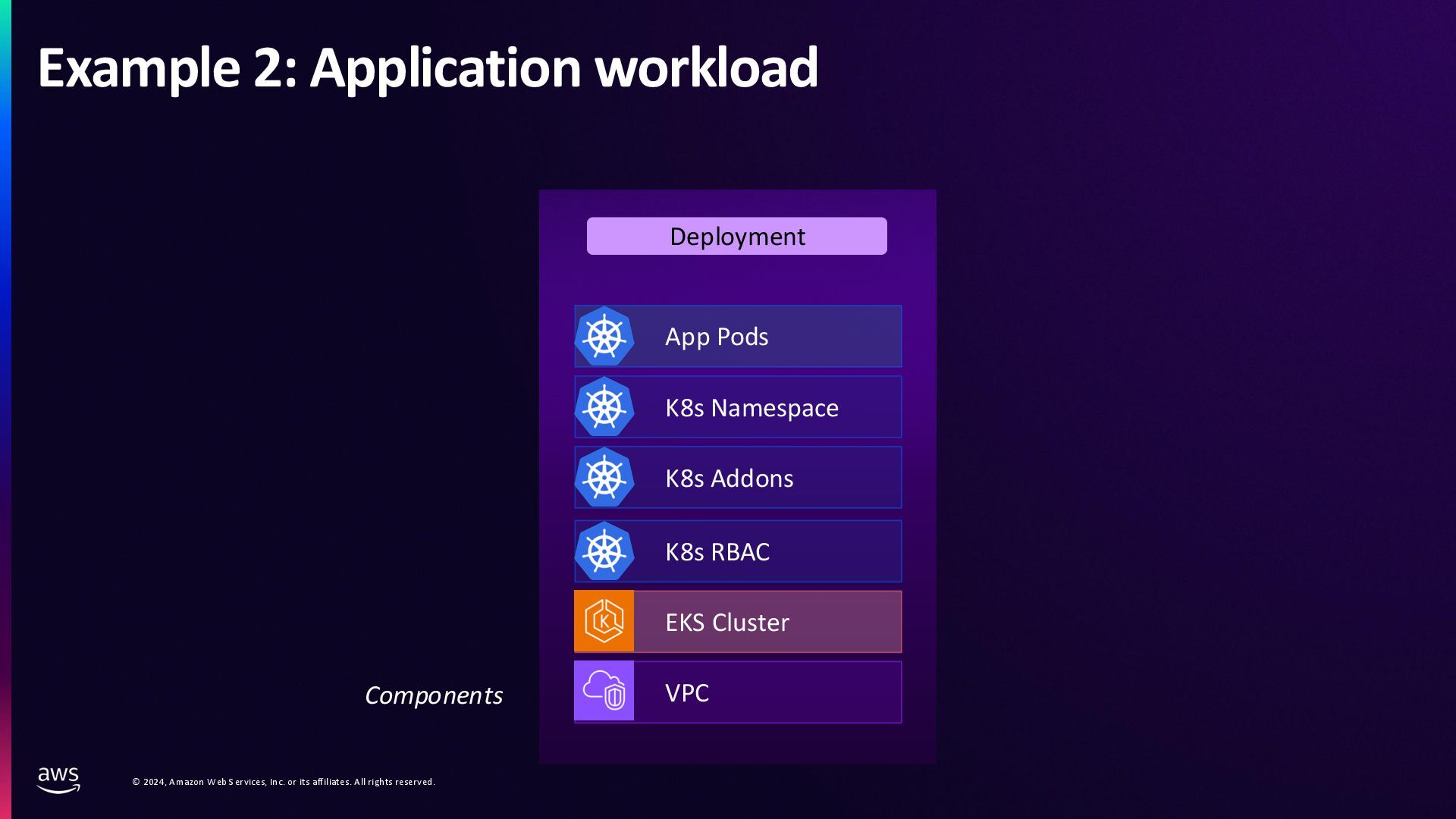Image resolution: width=1456 pixels, height=819 pixels.
Task: Click the slide title Example 2: Application workload
Action: (x=428, y=68)
